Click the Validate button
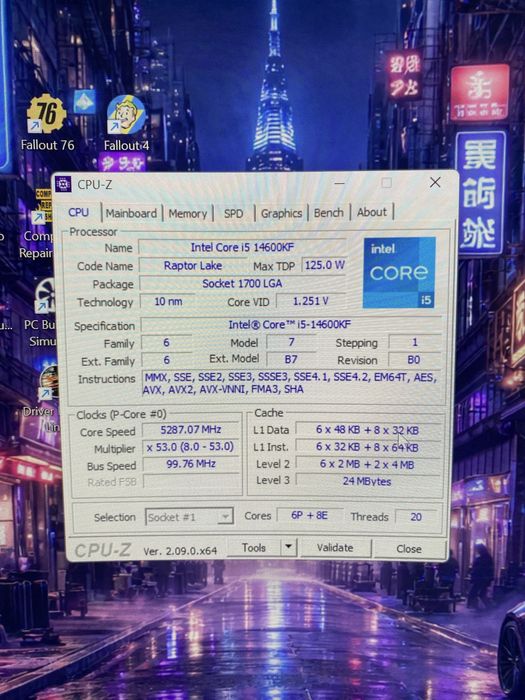The height and width of the screenshot is (700, 525). pos(335,548)
